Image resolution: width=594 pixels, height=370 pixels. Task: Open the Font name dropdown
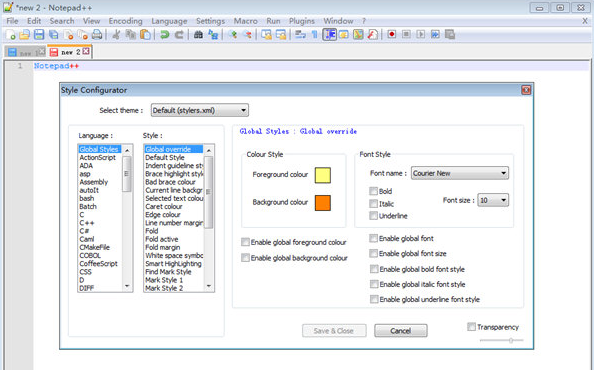[460, 173]
